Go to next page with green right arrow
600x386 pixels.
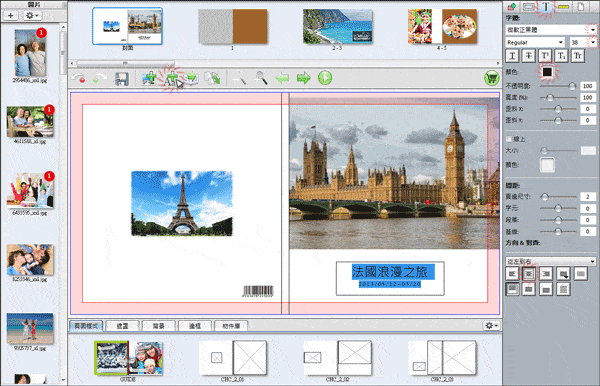click(303, 78)
